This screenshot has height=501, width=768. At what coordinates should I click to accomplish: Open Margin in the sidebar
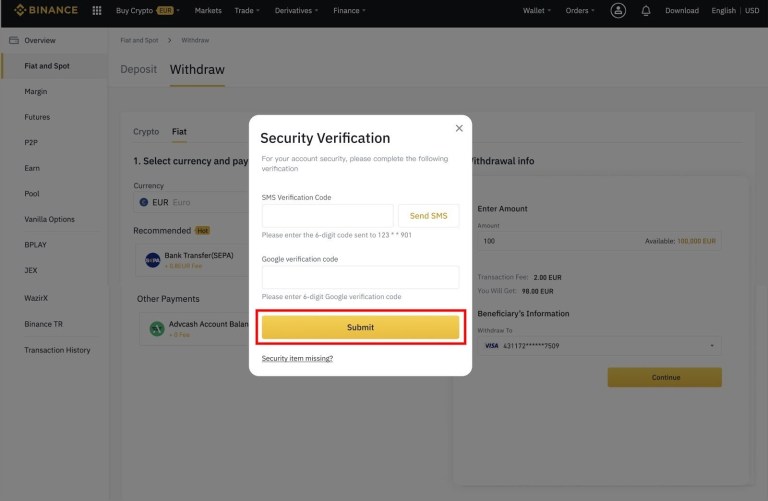(36, 91)
